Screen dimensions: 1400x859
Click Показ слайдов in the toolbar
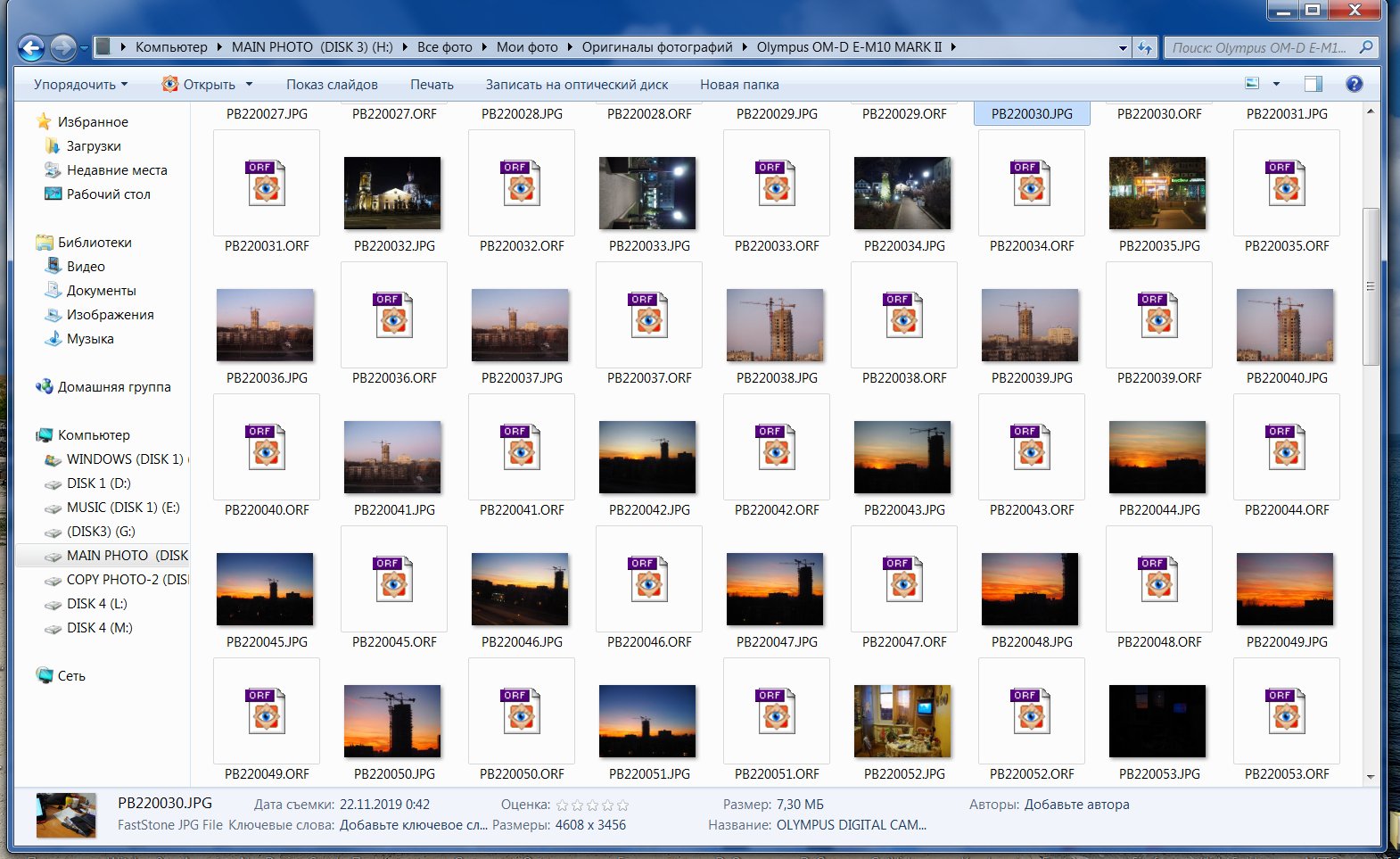[332, 85]
